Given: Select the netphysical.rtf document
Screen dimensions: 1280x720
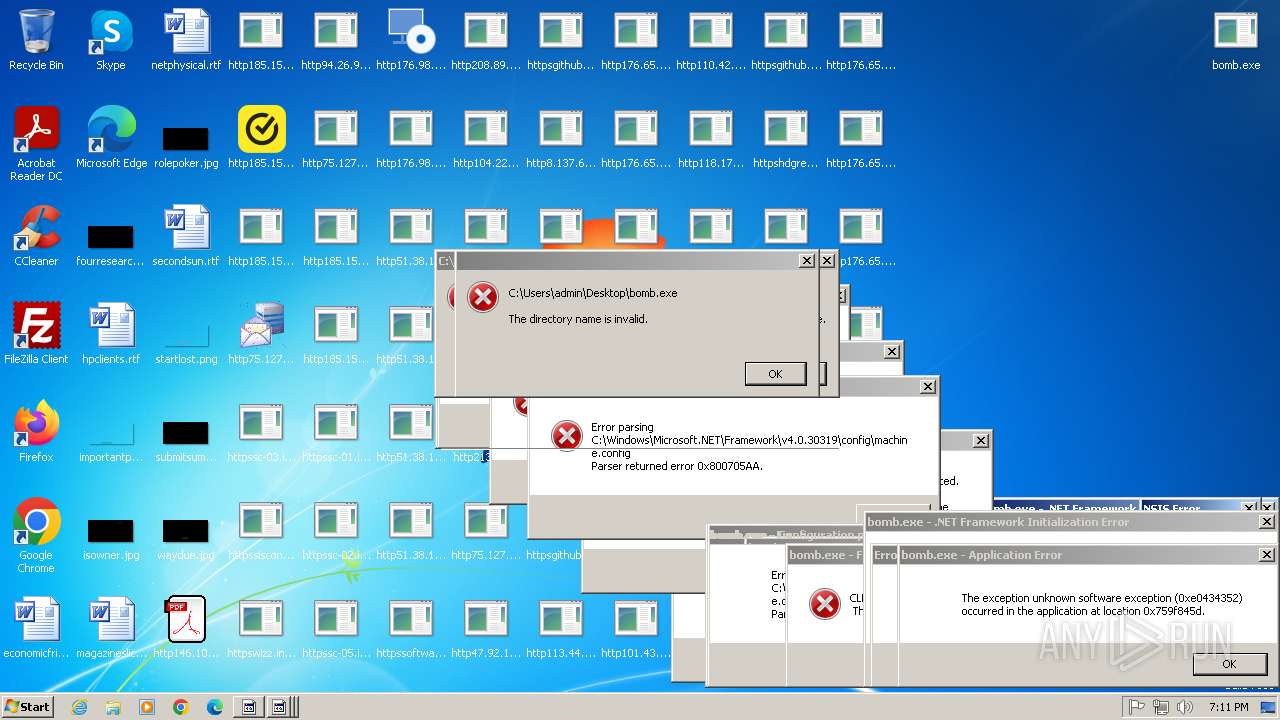Looking at the screenshot, I should [x=186, y=40].
